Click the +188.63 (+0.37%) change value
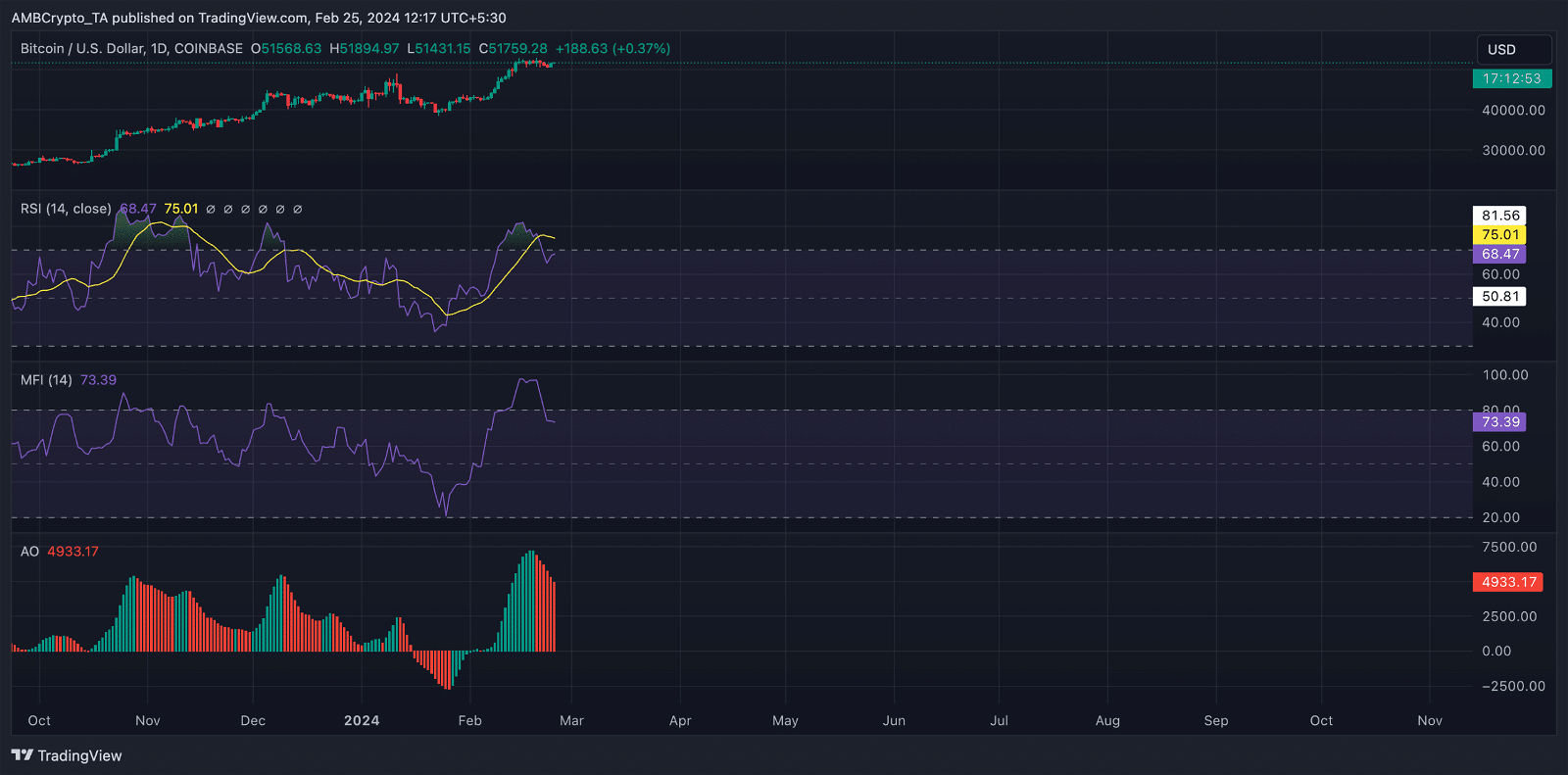The height and width of the screenshot is (775, 1568). 613,48
